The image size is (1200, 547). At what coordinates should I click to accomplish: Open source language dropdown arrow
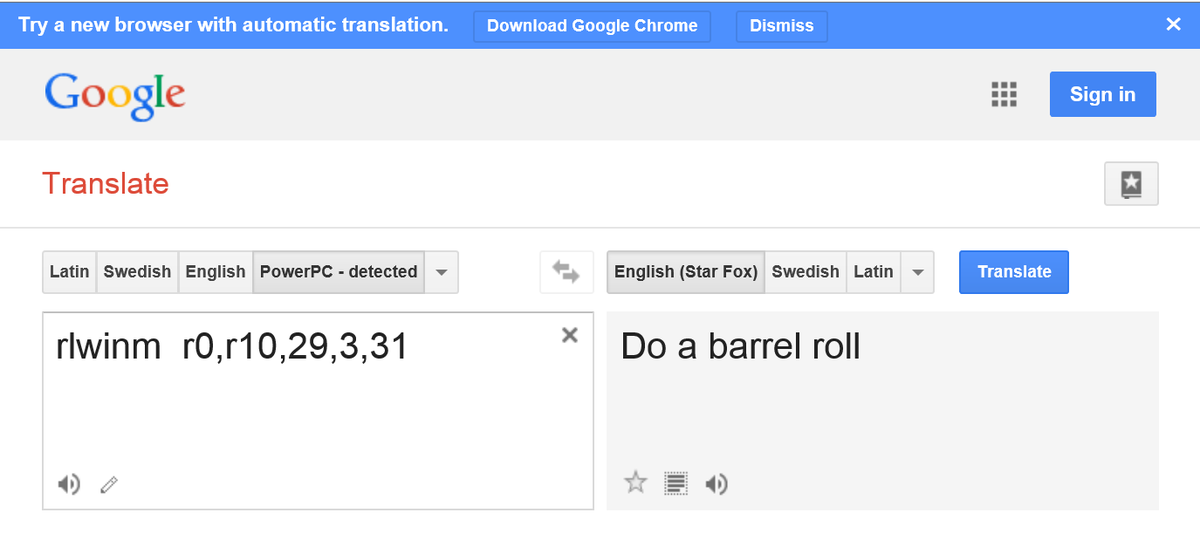(x=442, y=272)
